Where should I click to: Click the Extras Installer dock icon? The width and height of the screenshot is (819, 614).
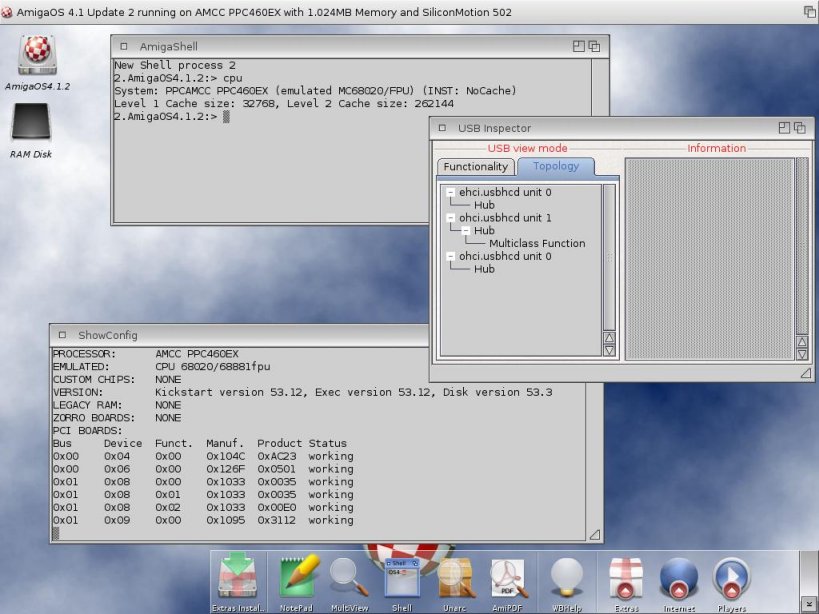pos(237,578)
